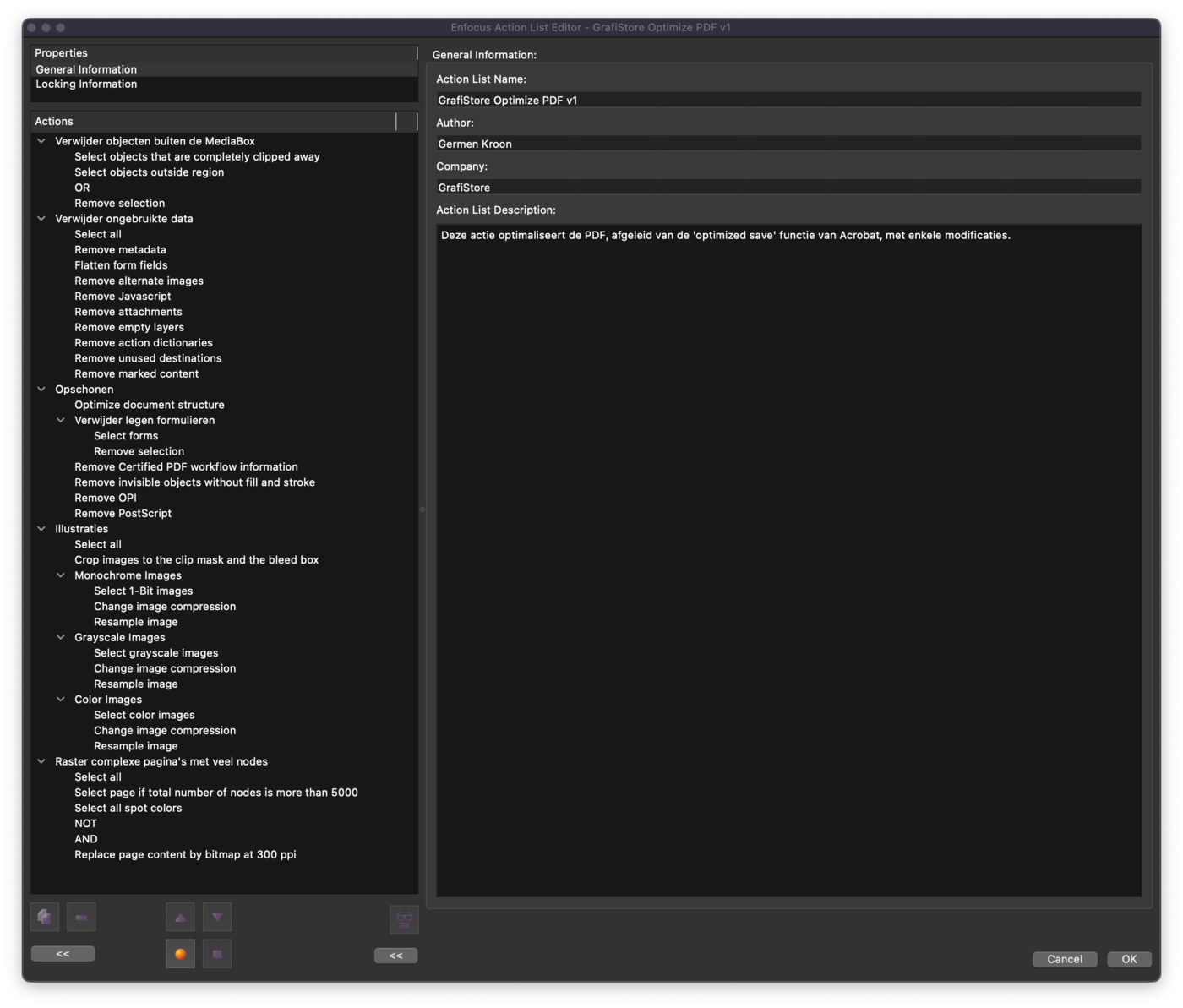Click the move action up triangle icon
Image resolution: width=1183 pixels, height=1008 pixels.
click(180, 917)
